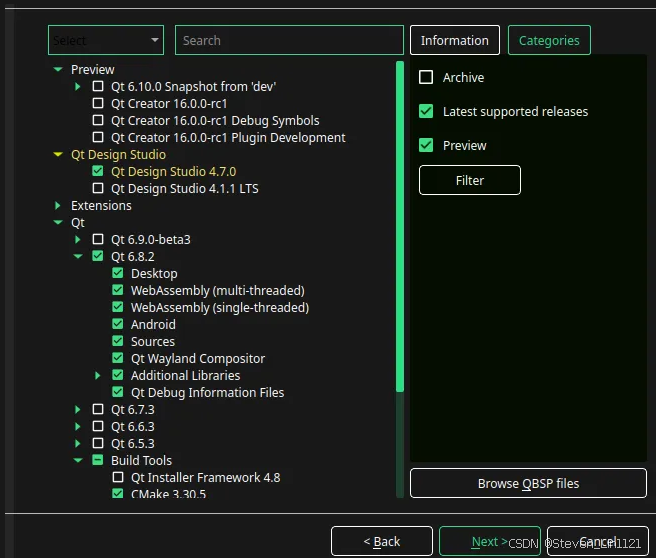Switch to the Information tab

coord(455,40)
